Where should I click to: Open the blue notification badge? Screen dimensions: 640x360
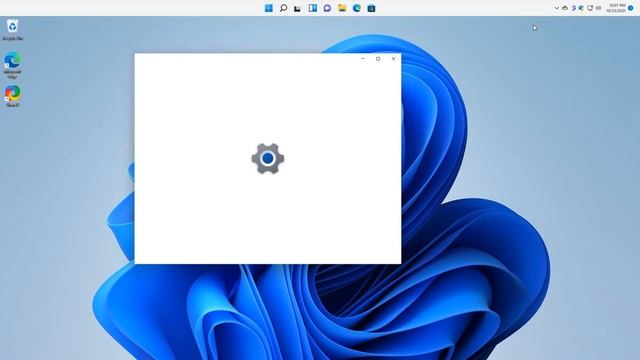[x=631, y=8]
